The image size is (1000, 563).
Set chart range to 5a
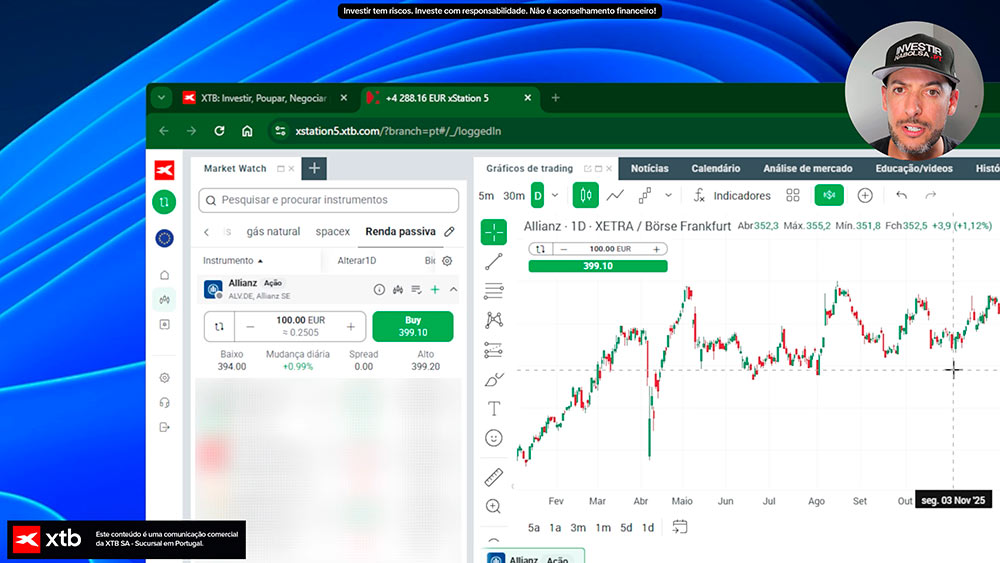(534, 527)
